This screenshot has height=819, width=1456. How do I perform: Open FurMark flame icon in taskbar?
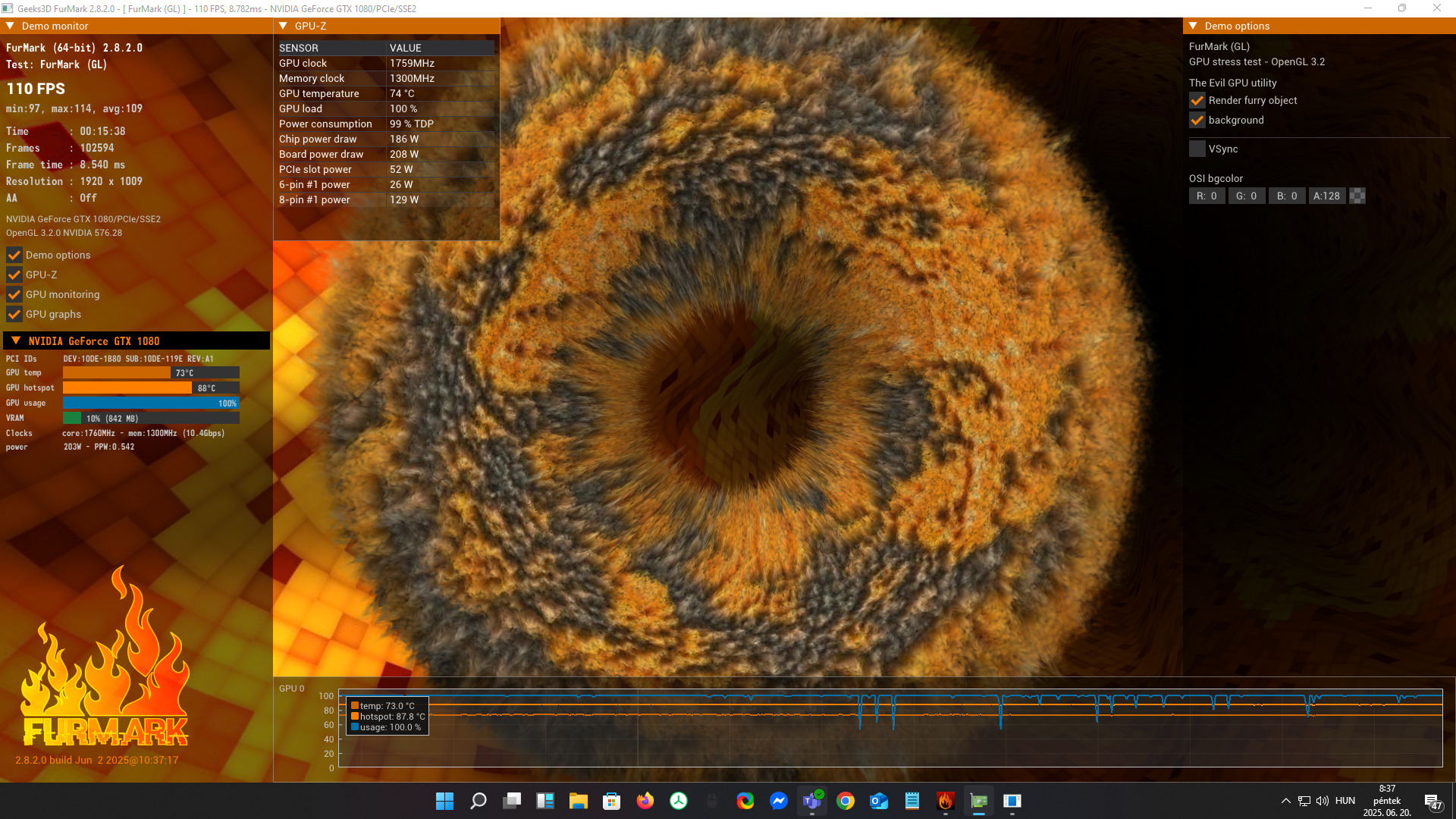[x=945, y=801]
